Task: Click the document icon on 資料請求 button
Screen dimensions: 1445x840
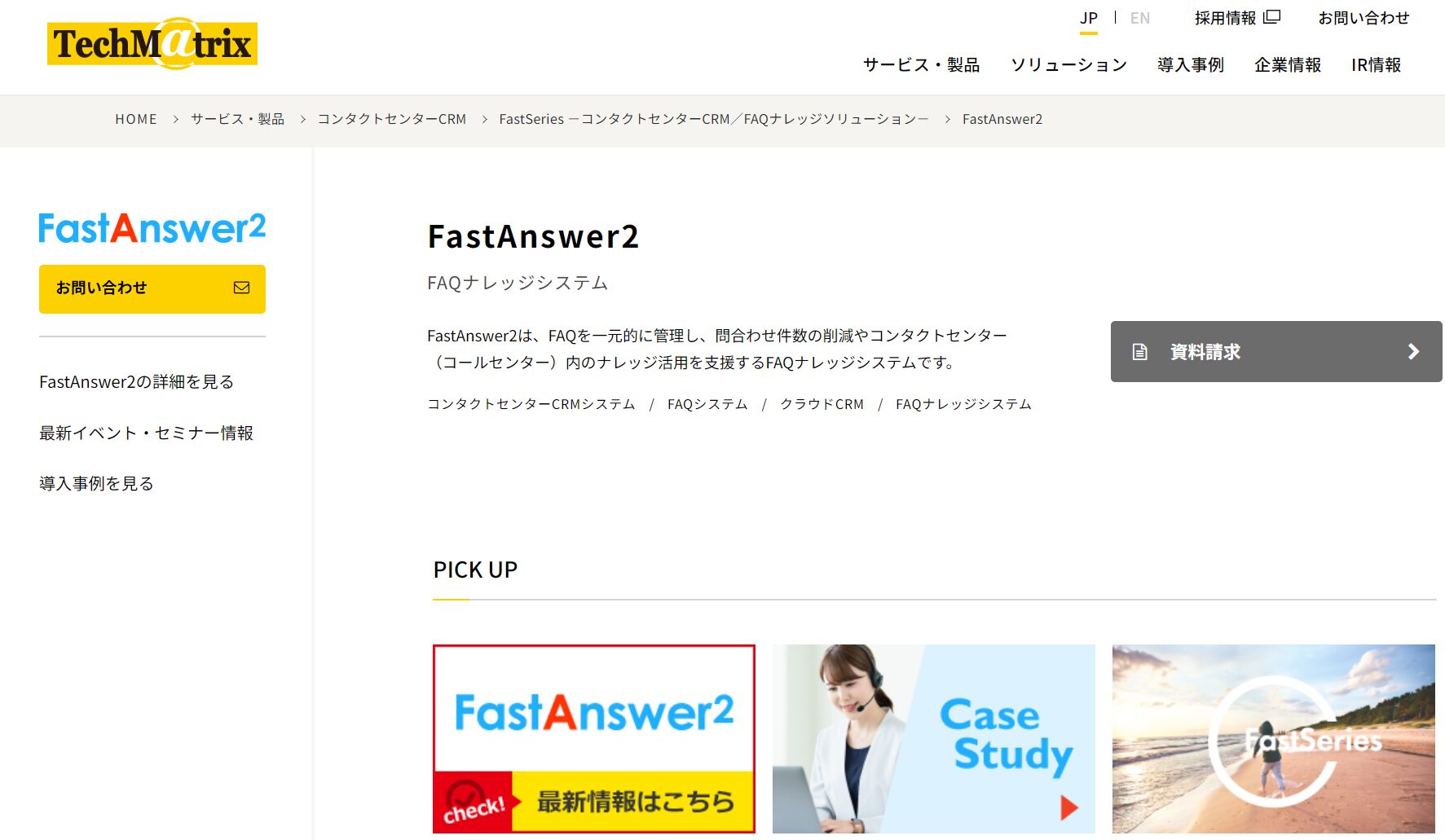Action: click(x=1139, y=352)
